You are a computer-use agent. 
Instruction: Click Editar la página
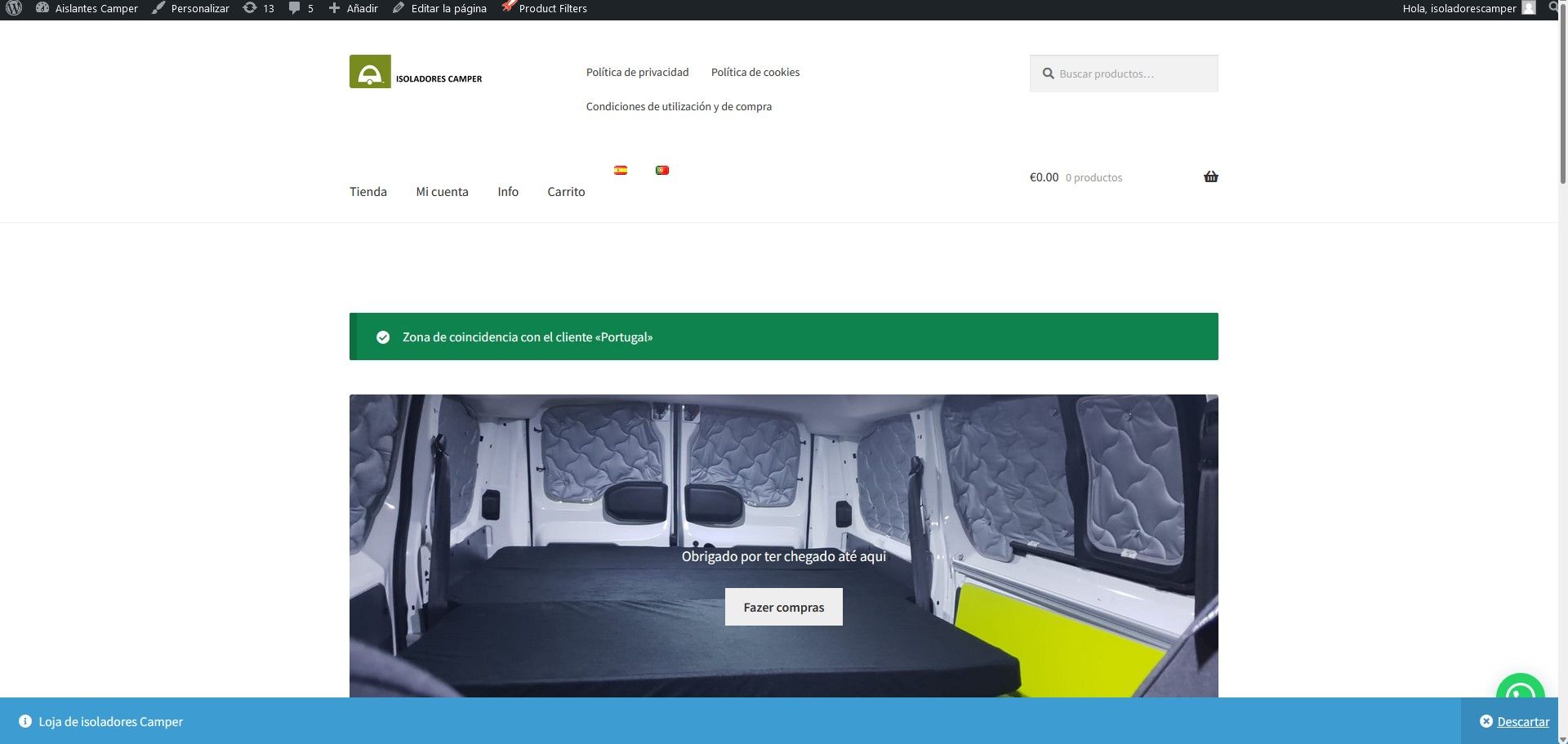coord(439,8)
